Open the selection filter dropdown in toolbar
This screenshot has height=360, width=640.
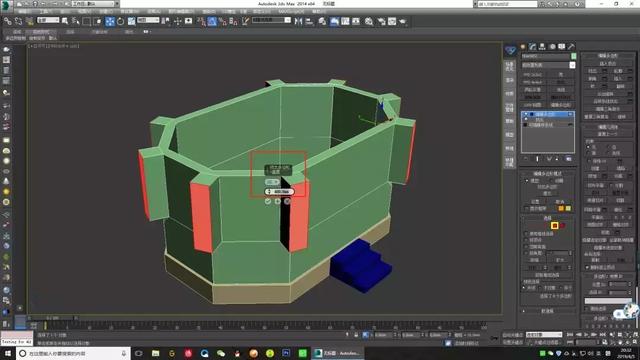tap(48, 20)
